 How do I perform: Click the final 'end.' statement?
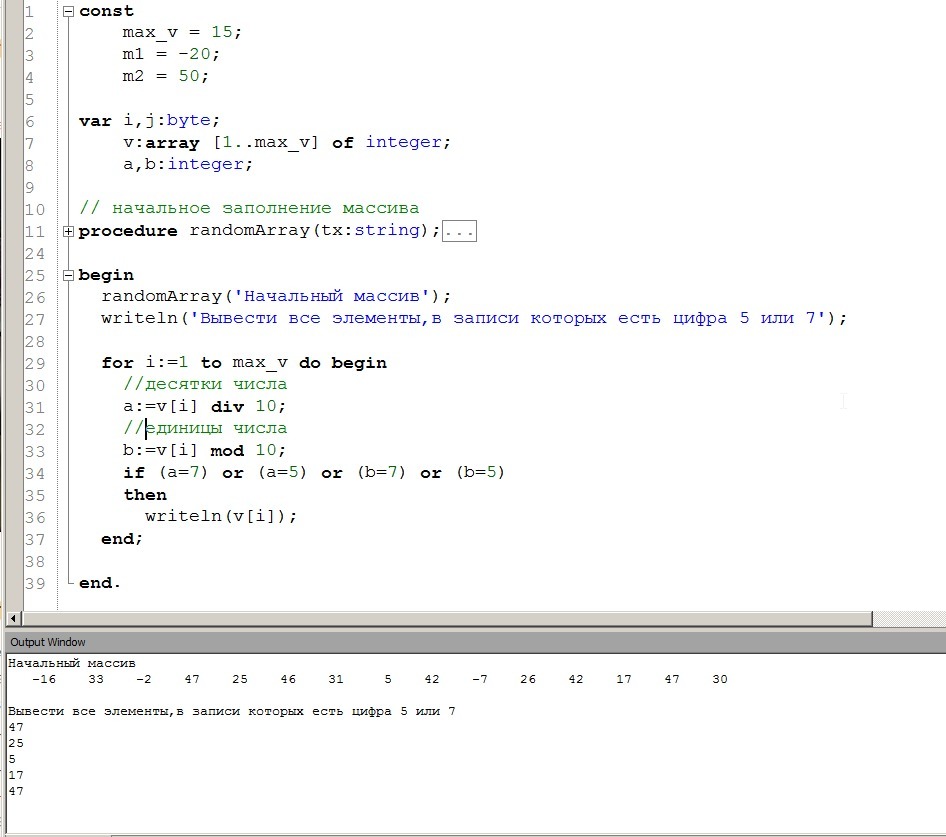coord(100,583)
